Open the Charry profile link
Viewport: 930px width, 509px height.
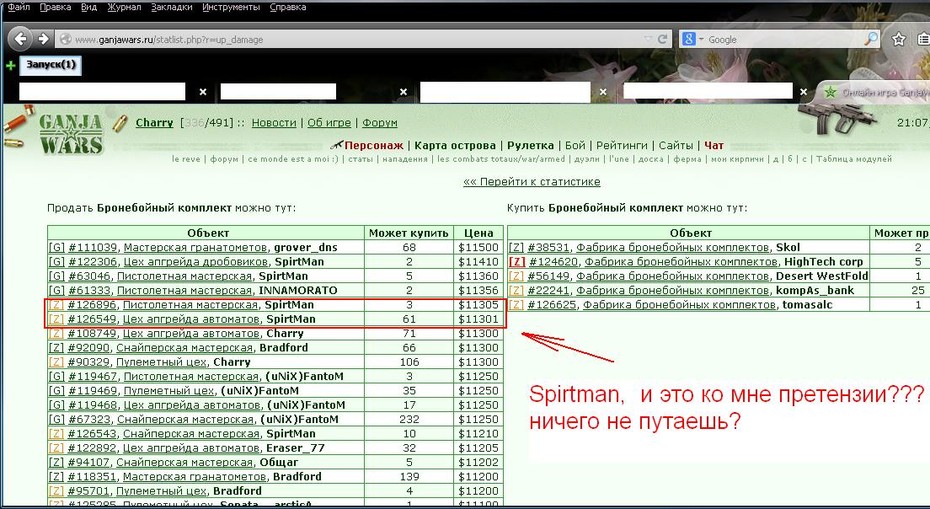[154, 123]
